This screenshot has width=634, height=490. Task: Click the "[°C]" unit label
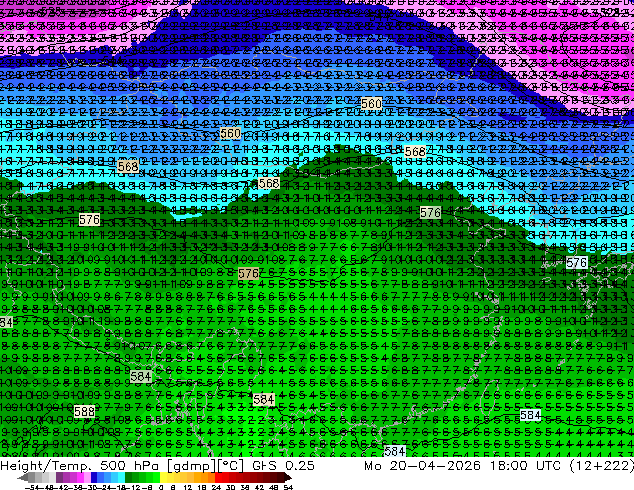(231, 466)
